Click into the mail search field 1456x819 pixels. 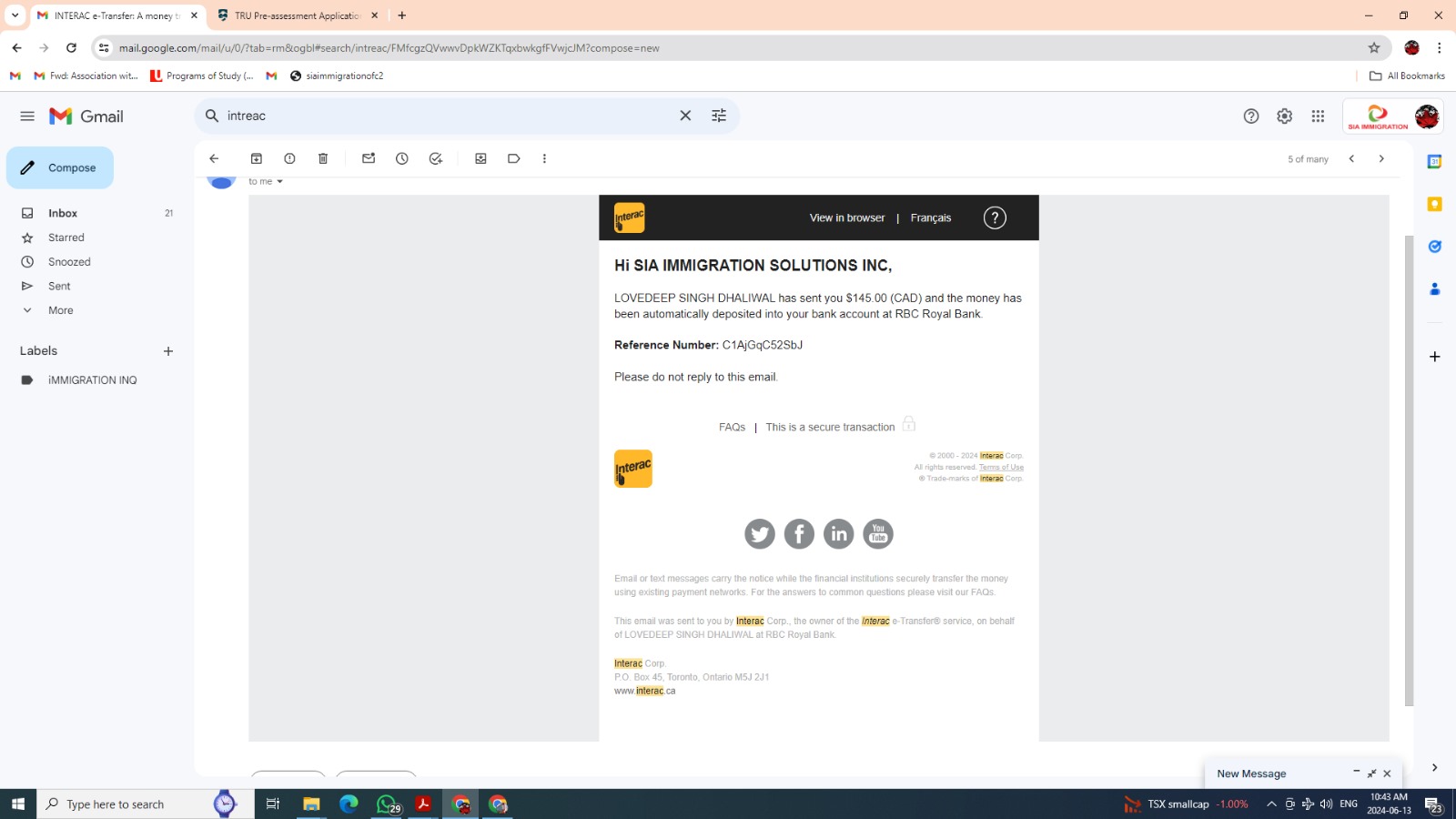point(446,116)
